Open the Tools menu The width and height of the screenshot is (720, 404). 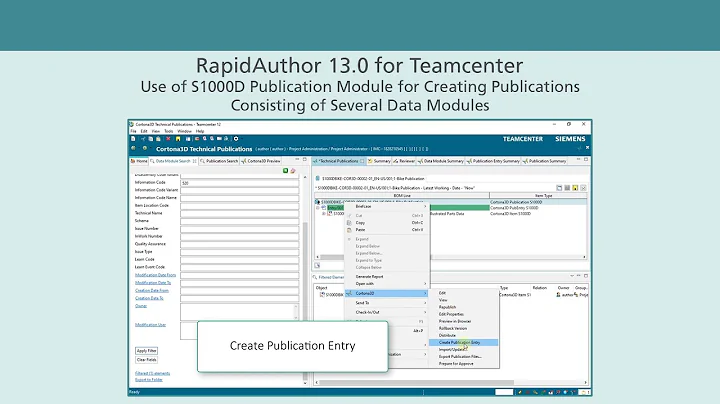(169, 131)
